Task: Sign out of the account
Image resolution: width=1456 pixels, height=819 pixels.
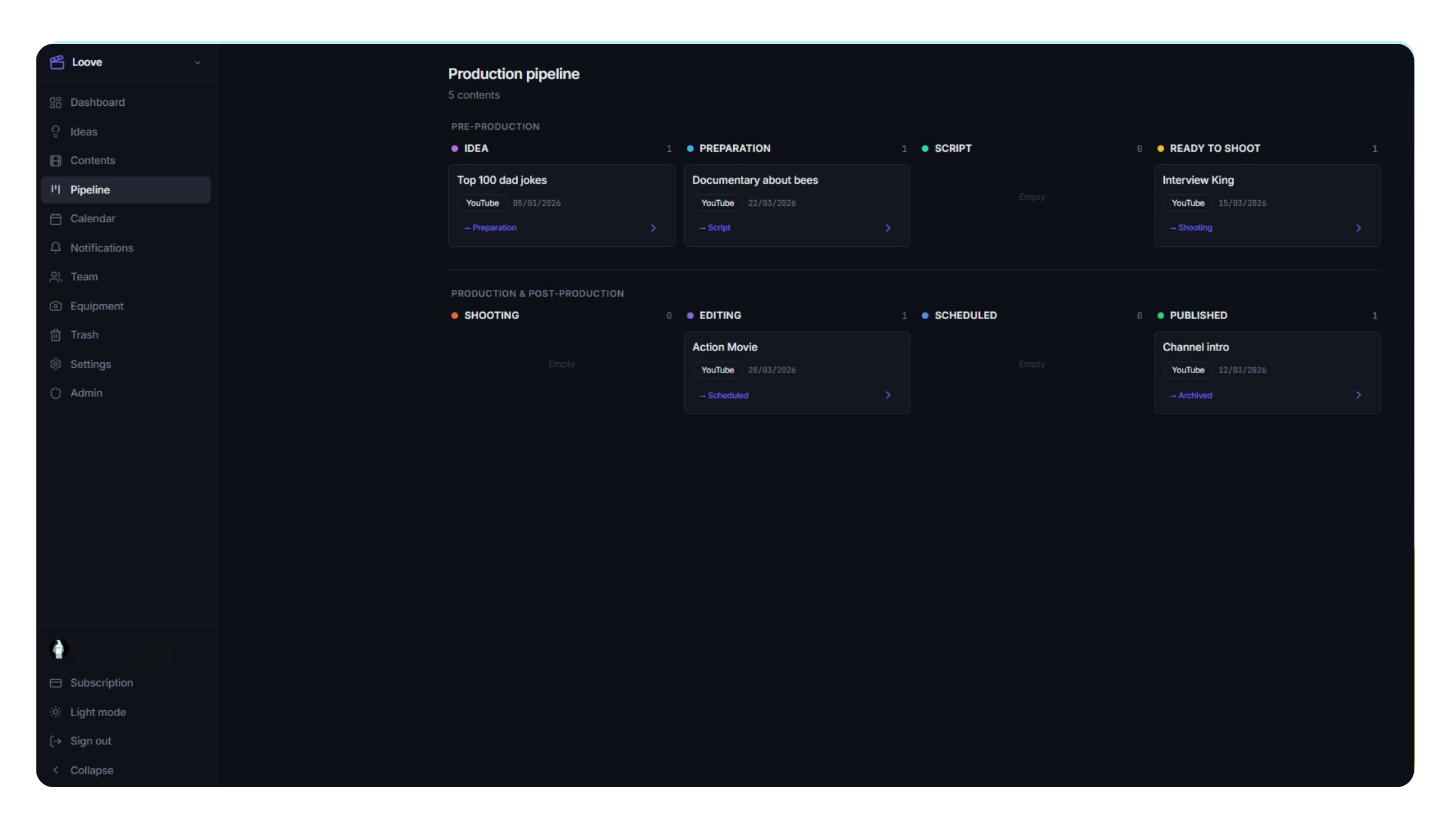Action: [90, 741]
